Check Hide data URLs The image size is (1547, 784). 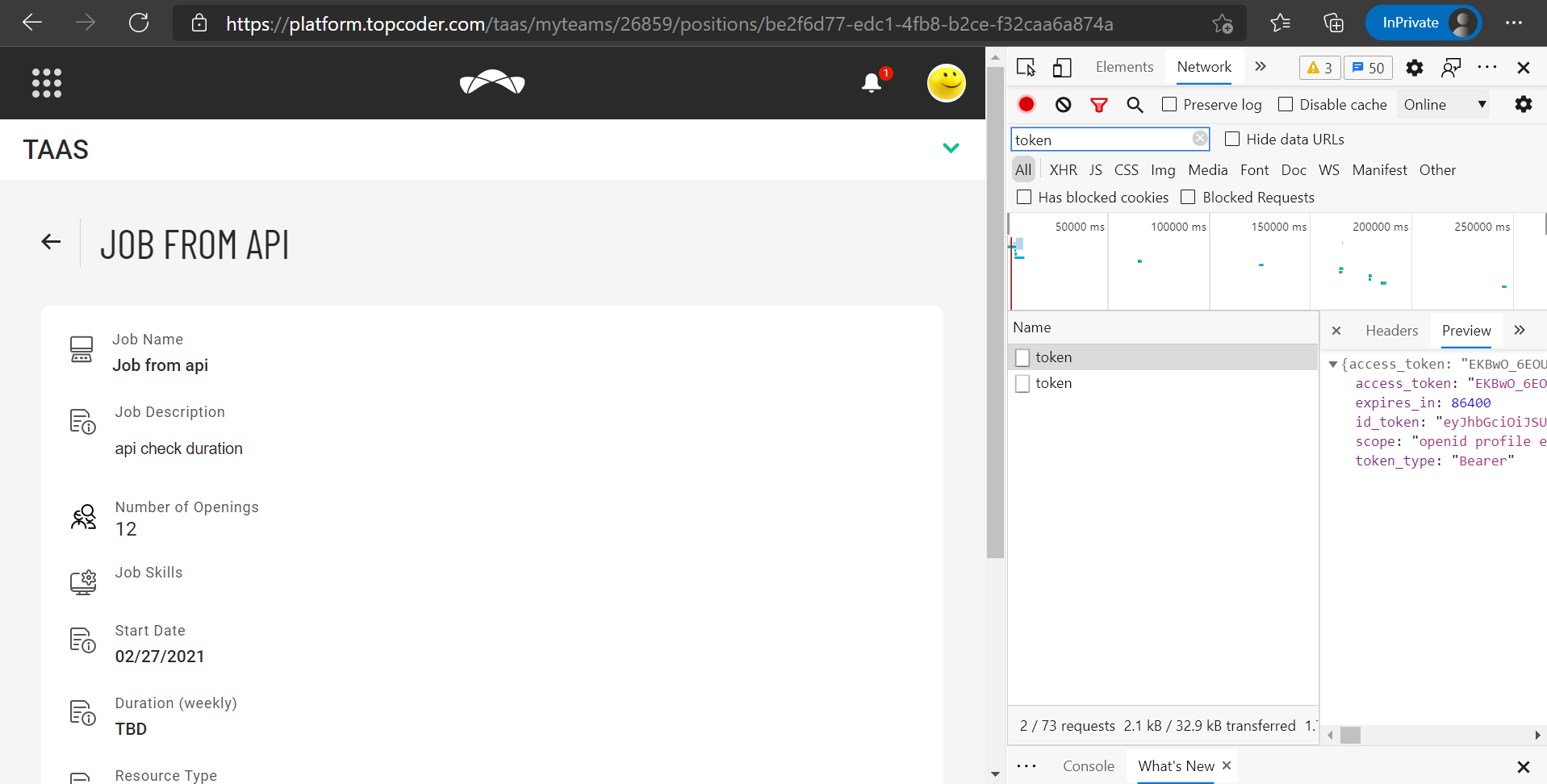[1232, 139]
